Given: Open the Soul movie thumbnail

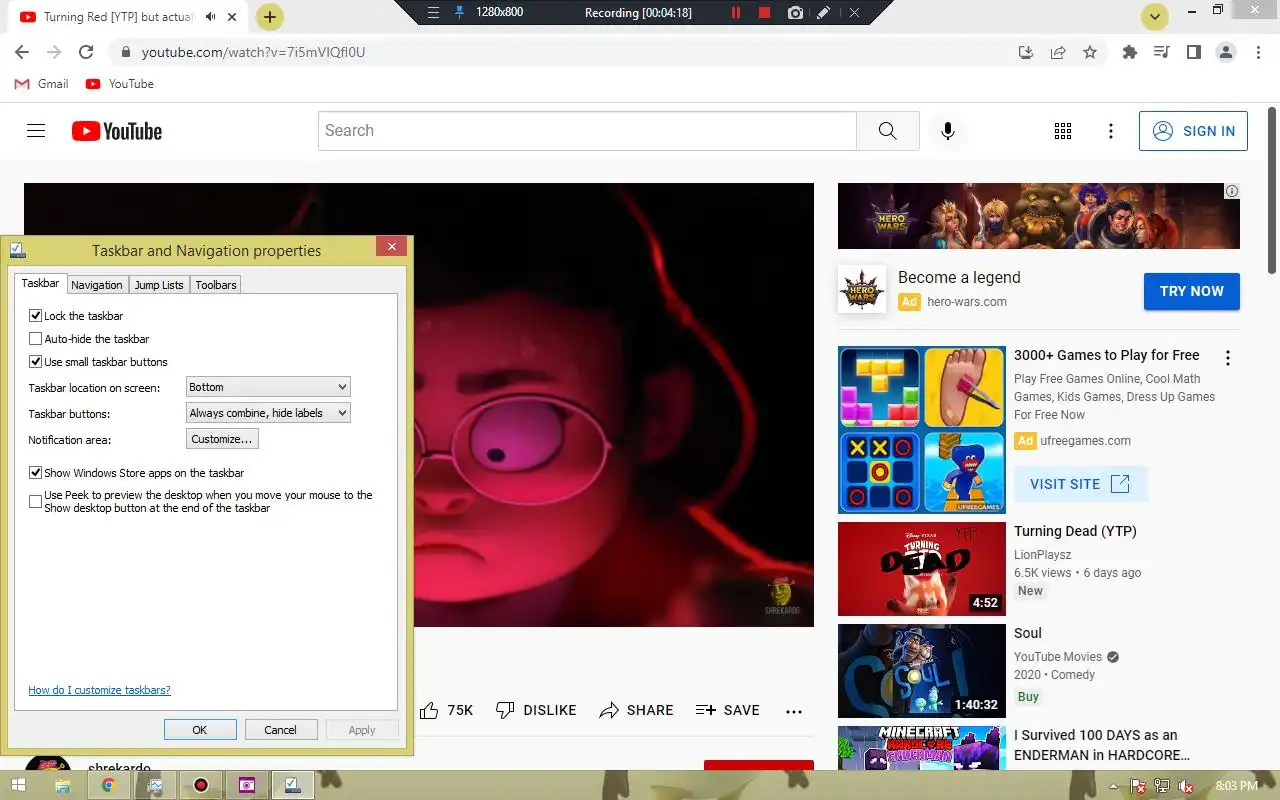Looking at the screenshot, I should [921, 671].
